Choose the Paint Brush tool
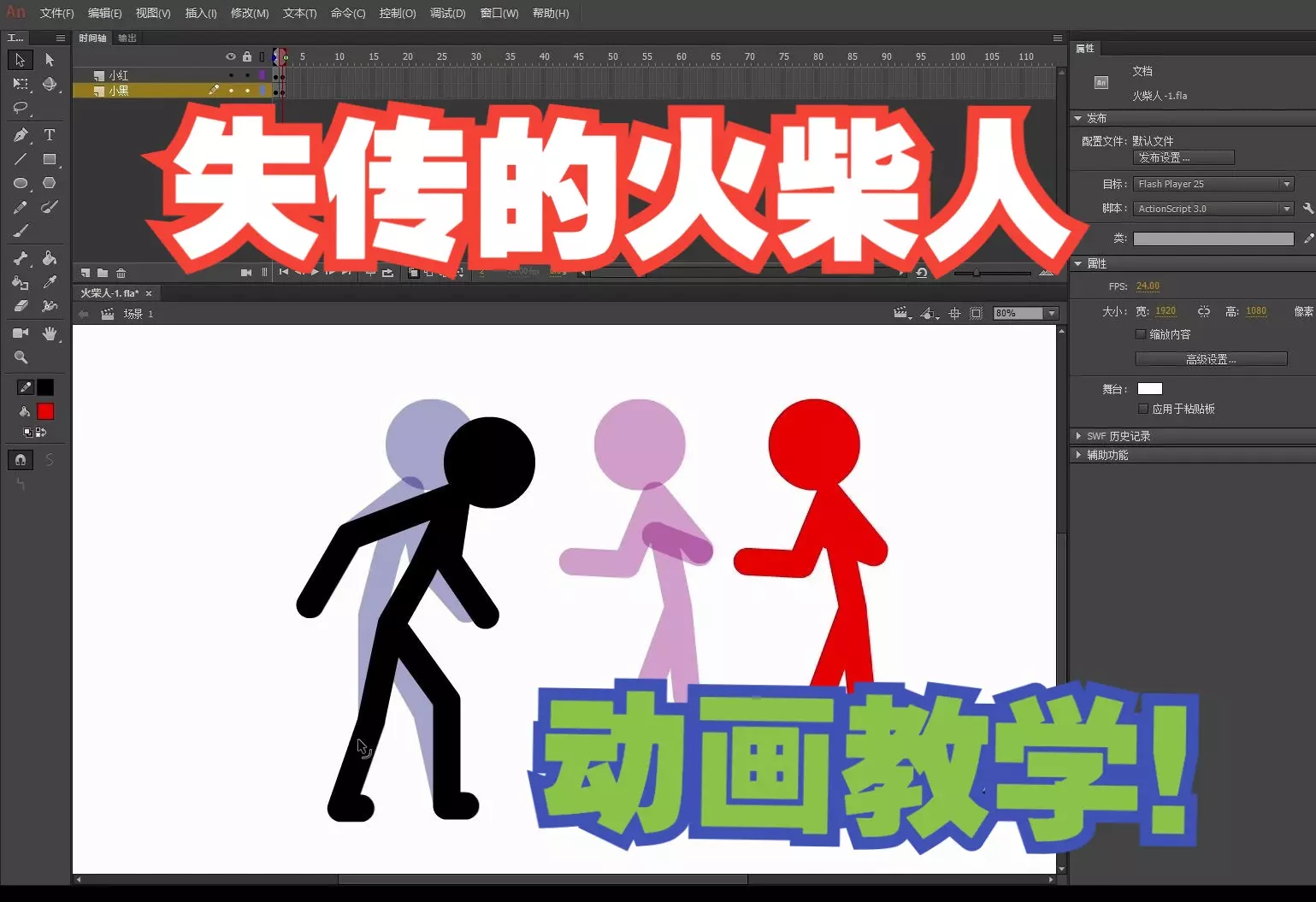 coord(50,207)
